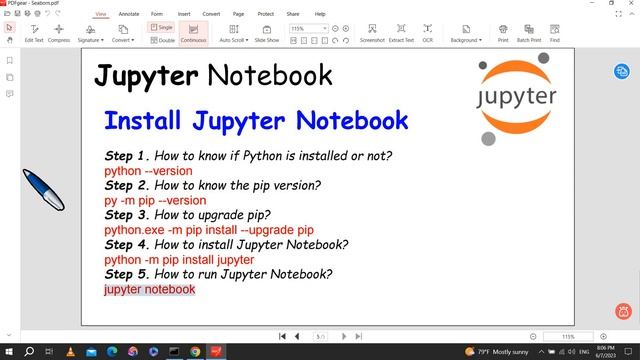Open the Background dropdown
The image size is (640, 360).
pos(466,33)
